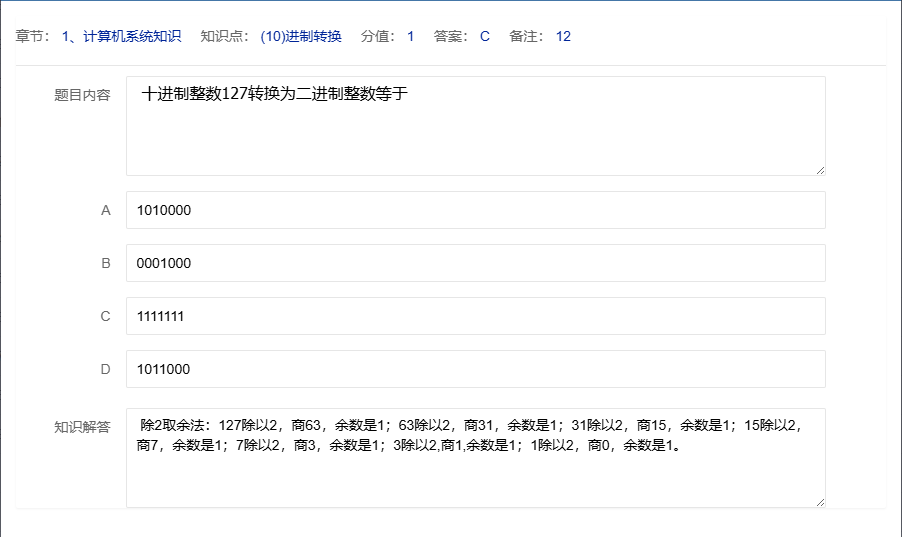
Task: Click option C field containing 1111111
Action: 475,316
